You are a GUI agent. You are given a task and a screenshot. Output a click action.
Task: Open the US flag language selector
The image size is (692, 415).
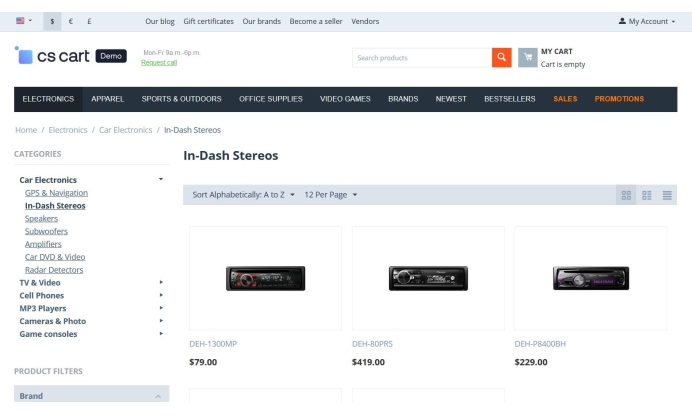pos(24,21)
